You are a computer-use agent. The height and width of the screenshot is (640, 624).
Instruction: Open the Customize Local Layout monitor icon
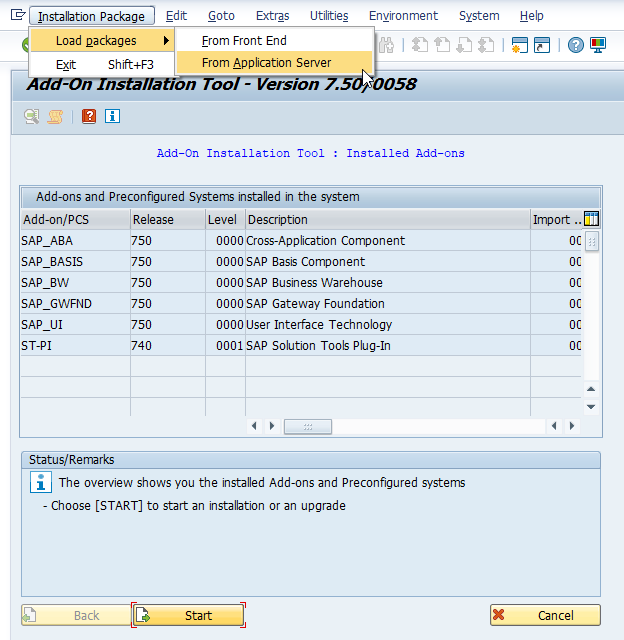(x=598, y=45)
